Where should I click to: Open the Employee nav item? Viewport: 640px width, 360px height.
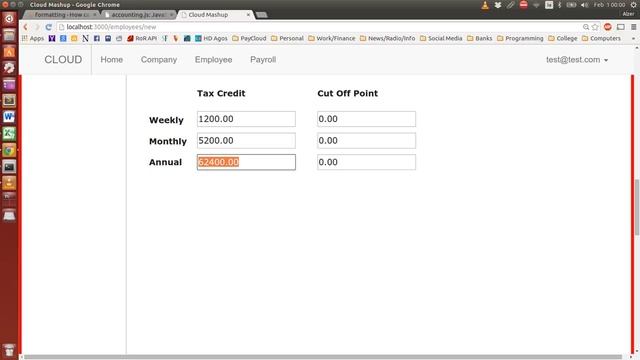pos(213,60)
